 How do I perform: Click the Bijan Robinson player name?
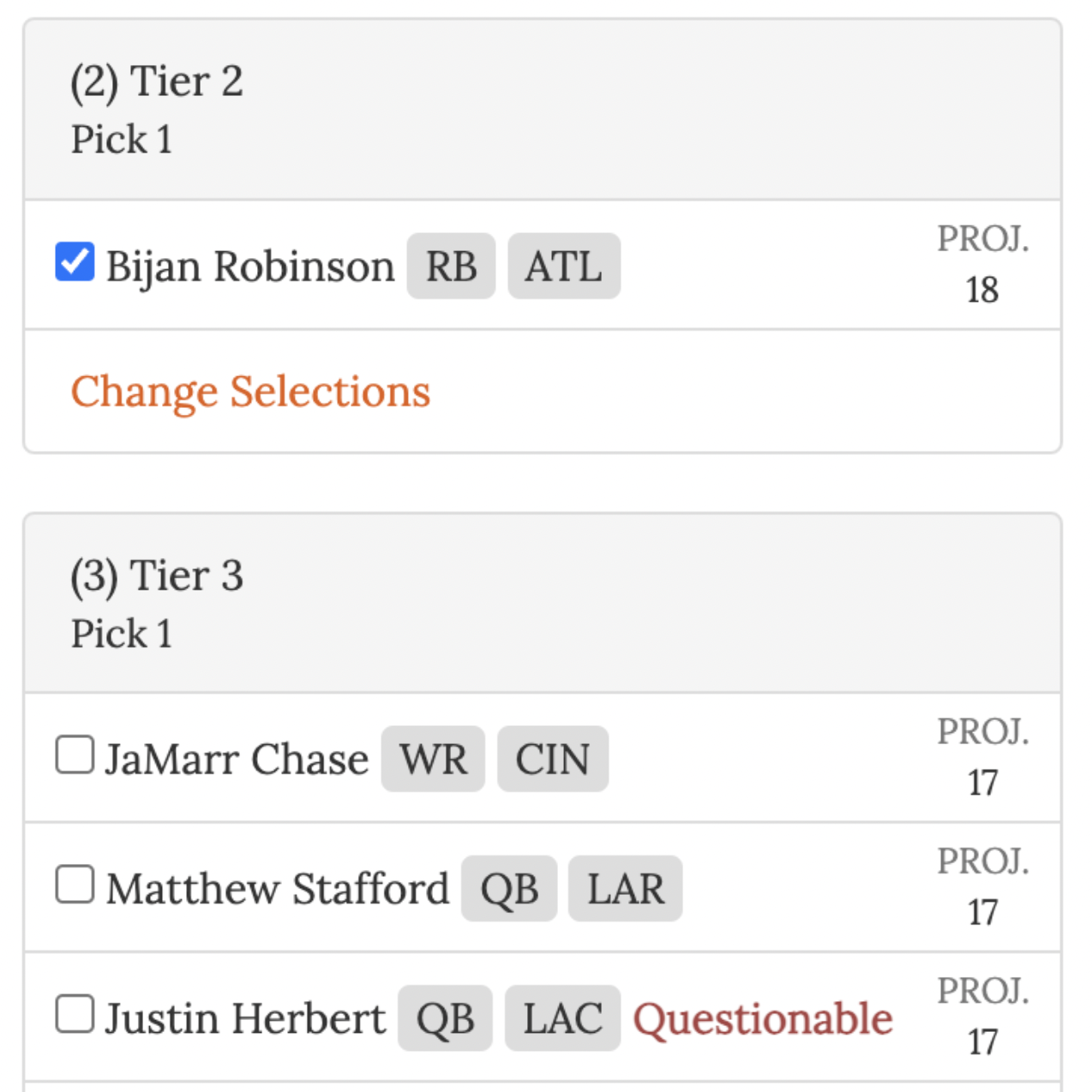[x=250, y=267]
